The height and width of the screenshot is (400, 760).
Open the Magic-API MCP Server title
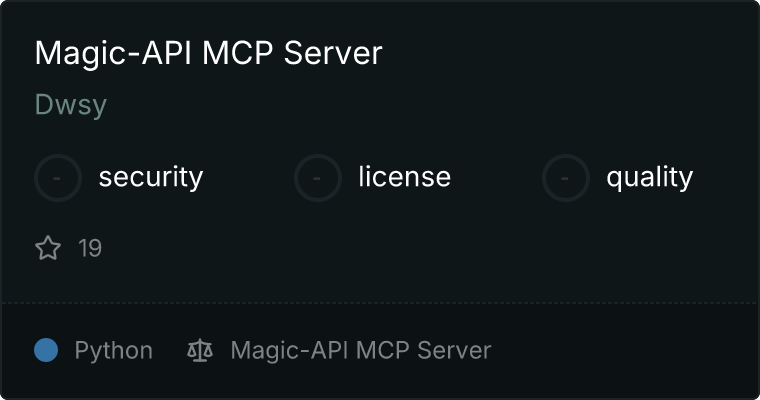208,53
